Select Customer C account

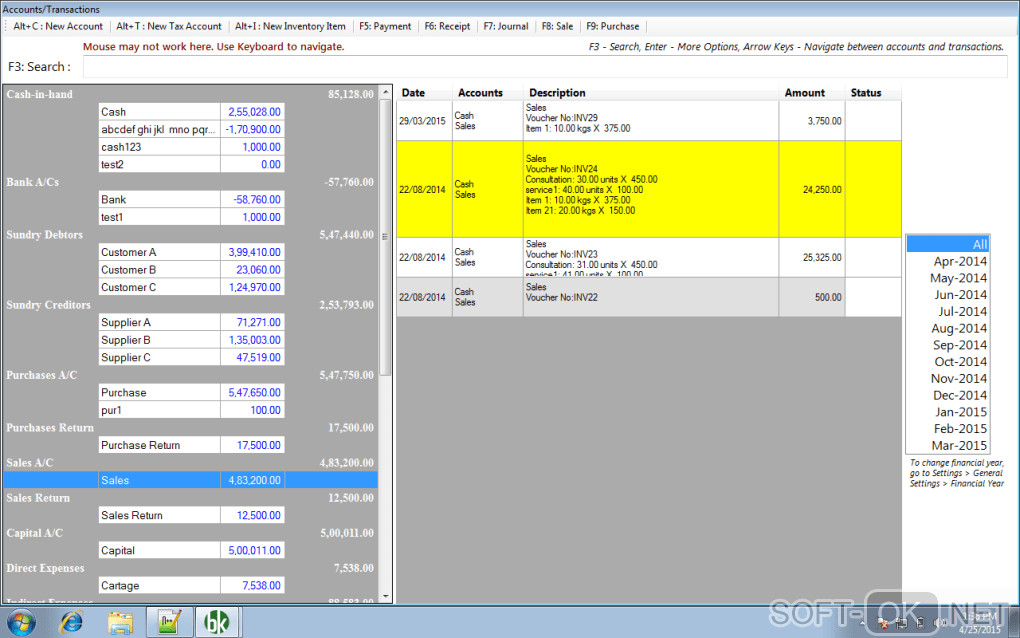(191, 287)
